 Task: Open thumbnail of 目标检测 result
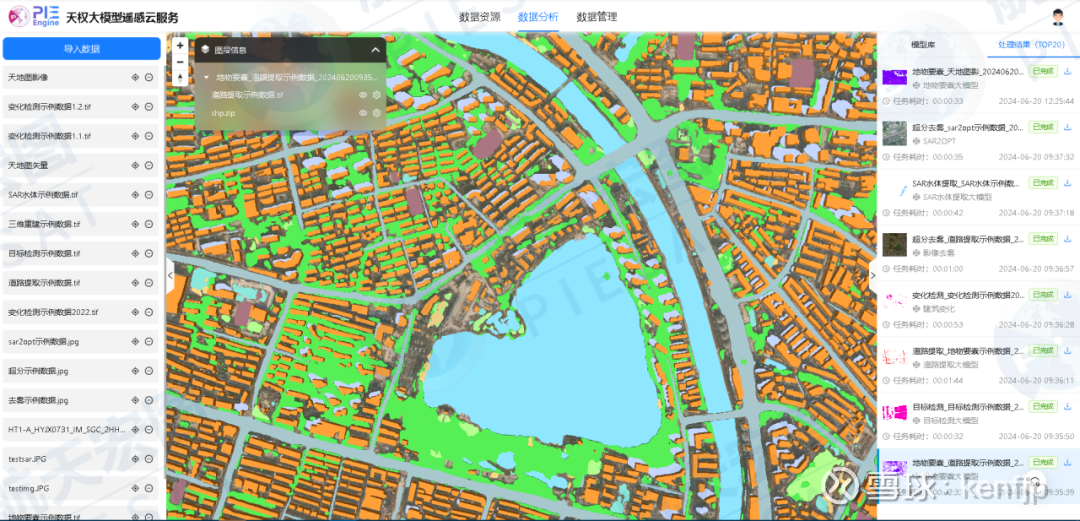click(894, 412)
